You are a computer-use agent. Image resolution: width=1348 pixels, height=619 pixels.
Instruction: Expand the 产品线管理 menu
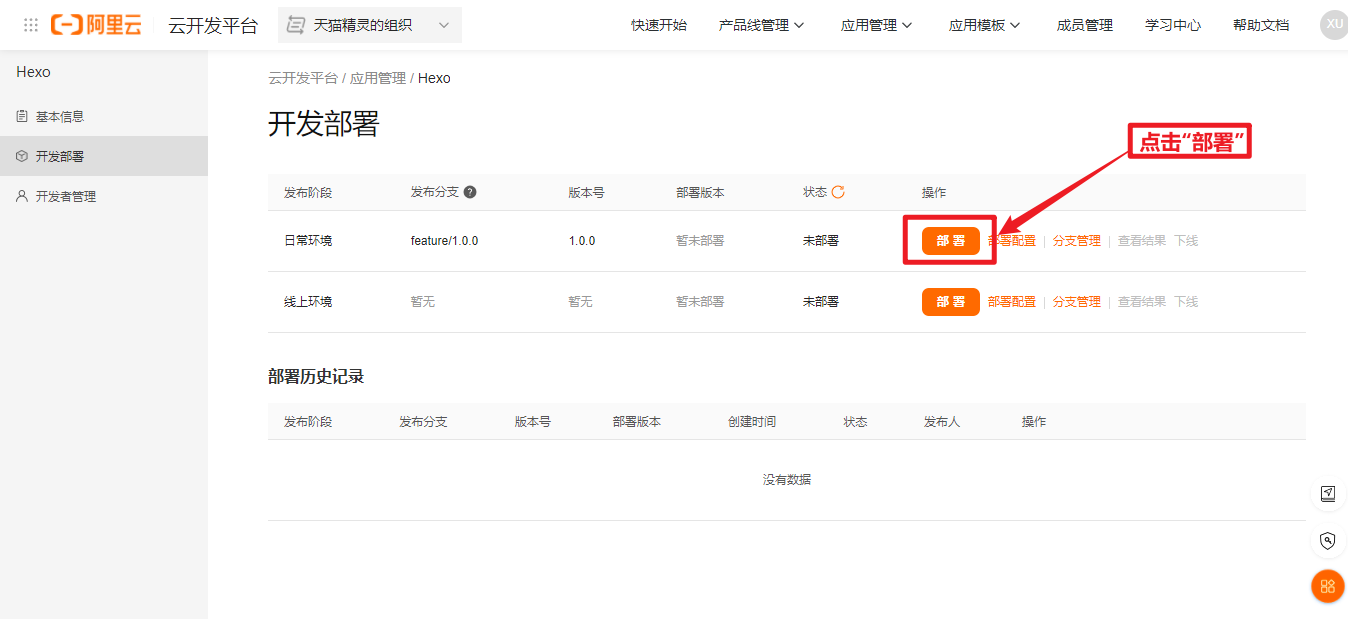point(762,25)
